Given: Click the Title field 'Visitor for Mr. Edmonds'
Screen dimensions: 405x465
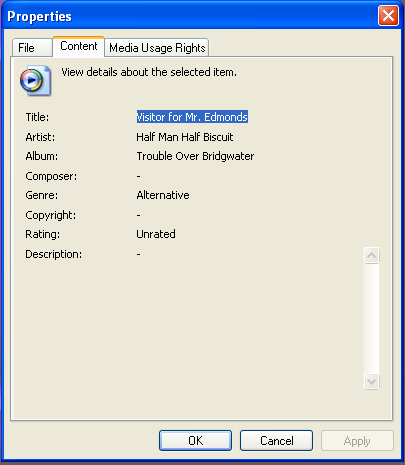Looking at the screenshot, I should point(192,117).
